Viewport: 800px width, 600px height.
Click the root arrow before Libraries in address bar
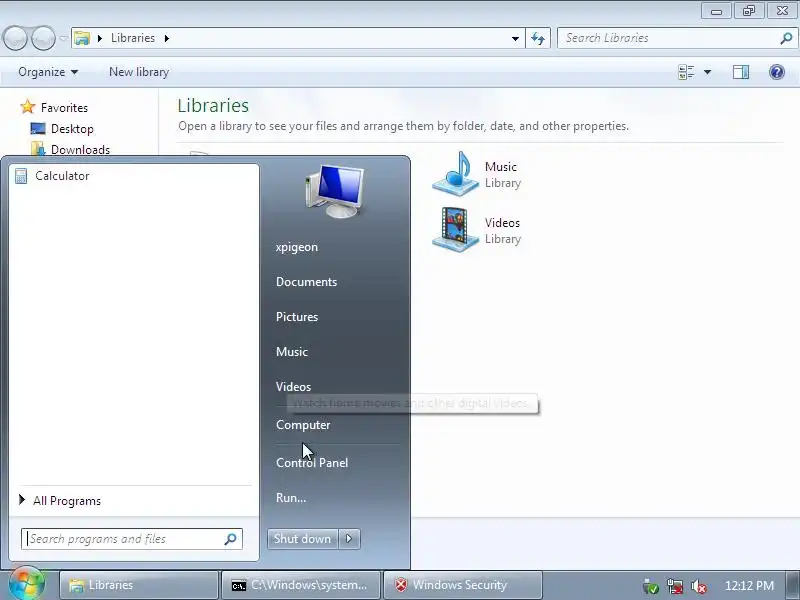pyautogui.click(x=99, y=38)
